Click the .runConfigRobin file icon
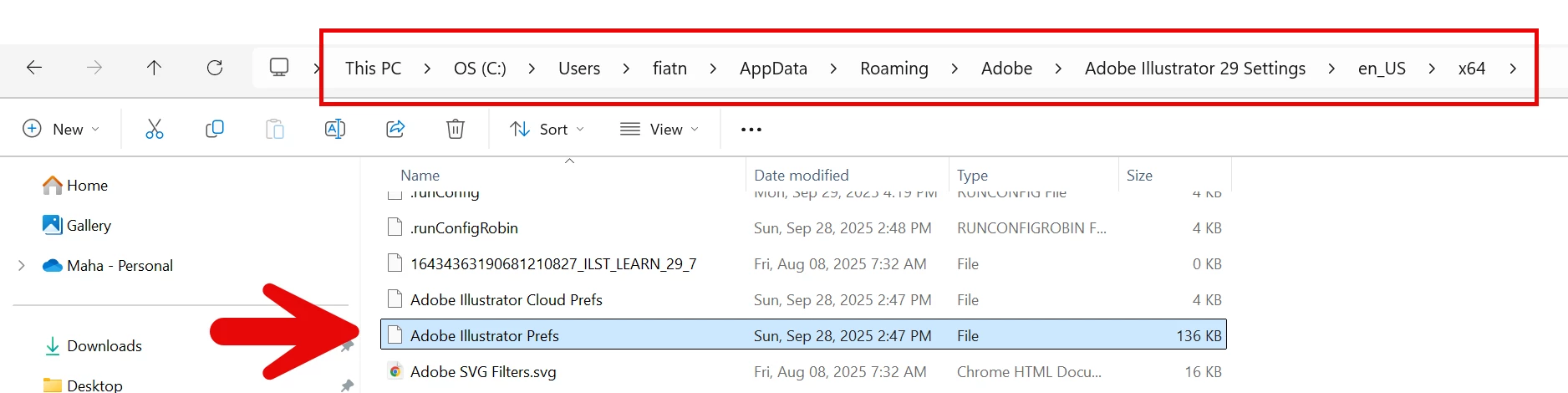 coord(395,227)
